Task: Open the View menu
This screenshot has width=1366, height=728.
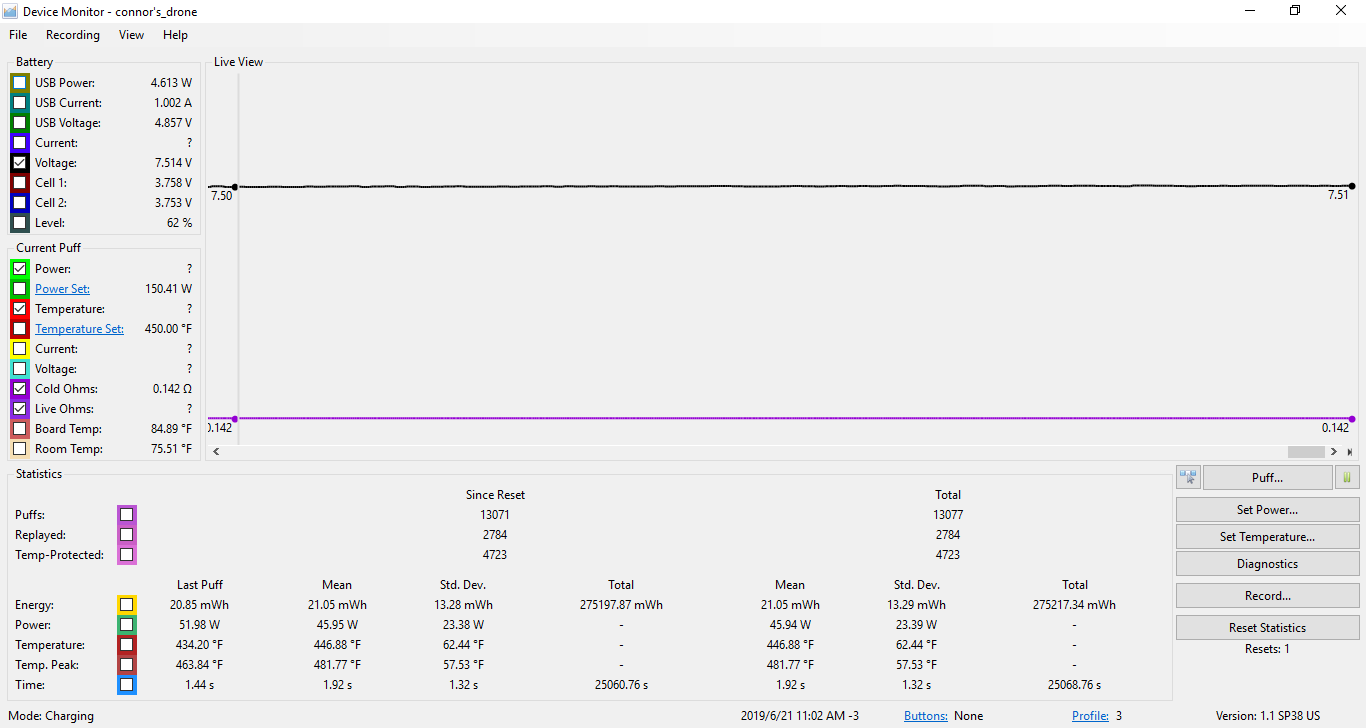Action: tap(131, 35)
